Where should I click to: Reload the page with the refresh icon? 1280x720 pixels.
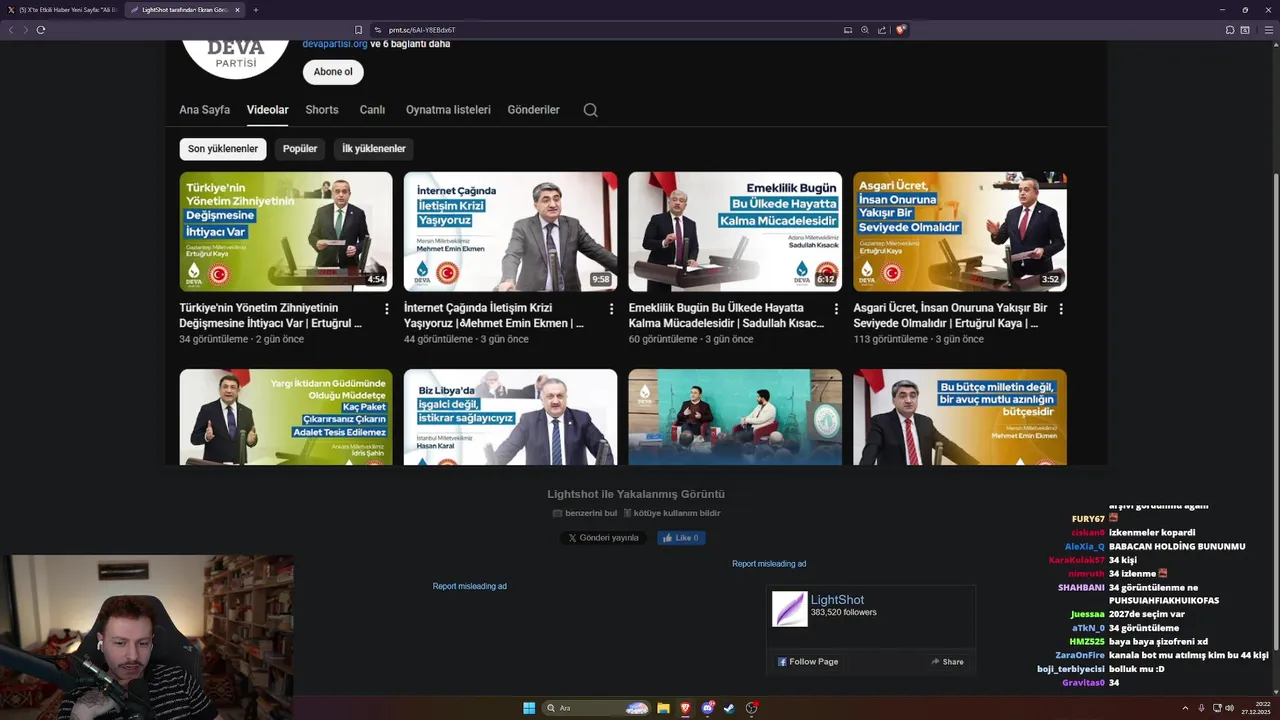point(41,30)
